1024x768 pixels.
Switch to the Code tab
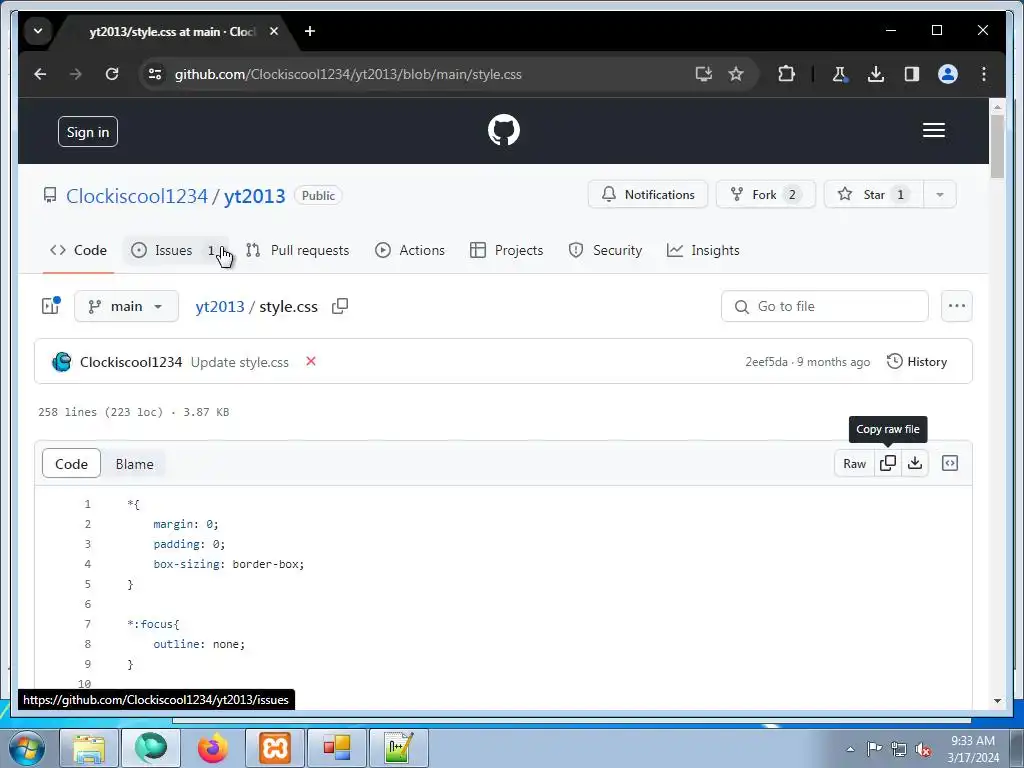78,250
